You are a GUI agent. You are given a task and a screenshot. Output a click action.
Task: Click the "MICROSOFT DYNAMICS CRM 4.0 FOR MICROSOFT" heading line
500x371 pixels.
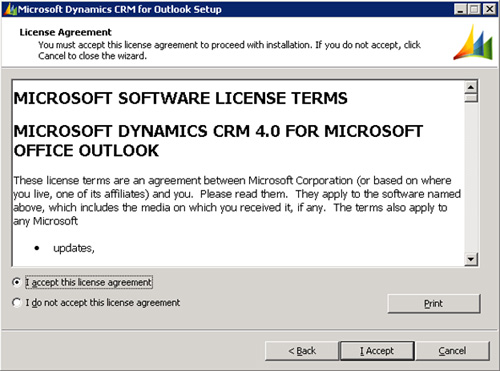218,131
